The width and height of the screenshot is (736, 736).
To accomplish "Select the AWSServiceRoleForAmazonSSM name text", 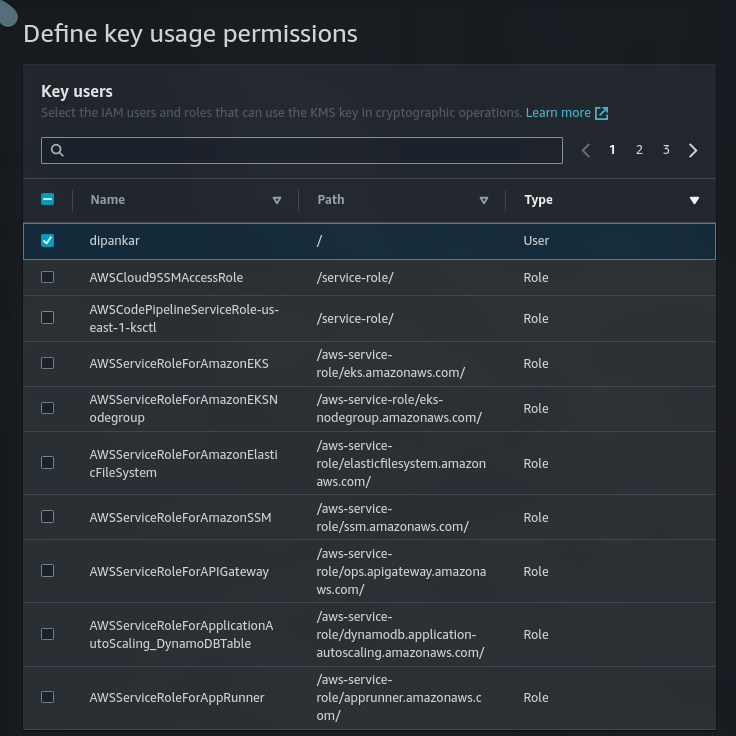I will coord(180,517).
